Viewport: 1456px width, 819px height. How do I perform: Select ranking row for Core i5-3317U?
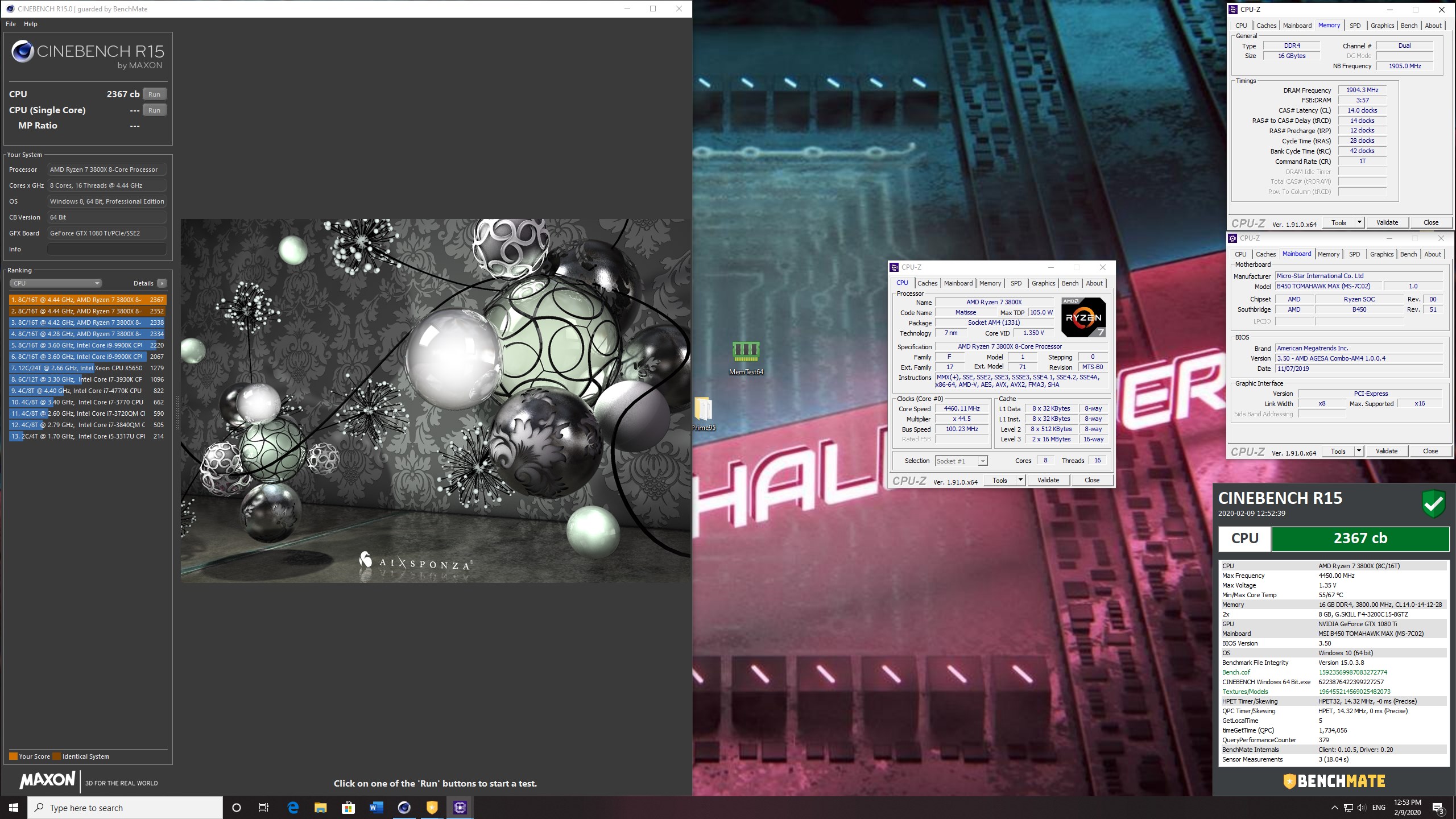[88, 436]
